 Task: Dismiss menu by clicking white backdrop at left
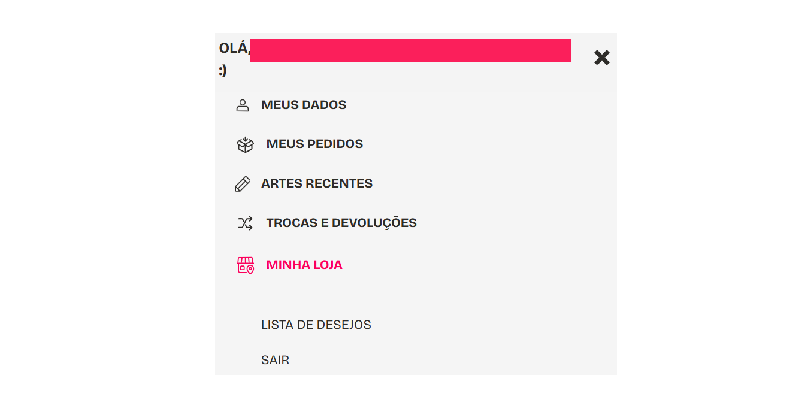pos(107,206)
